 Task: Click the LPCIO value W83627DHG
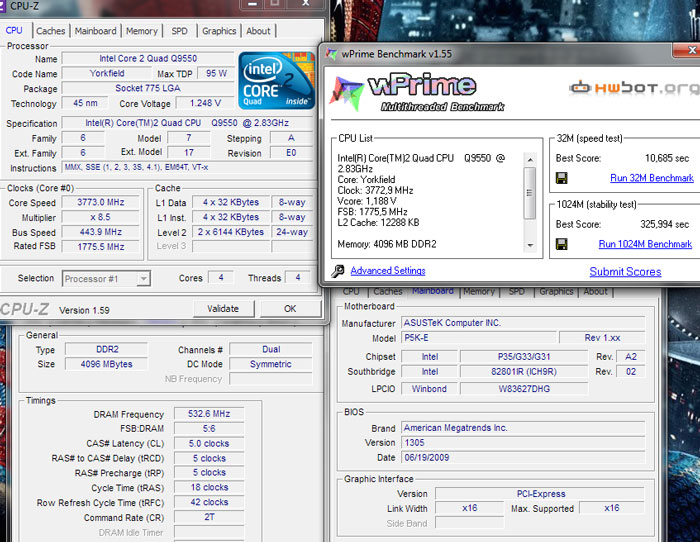tap(524, 389)
